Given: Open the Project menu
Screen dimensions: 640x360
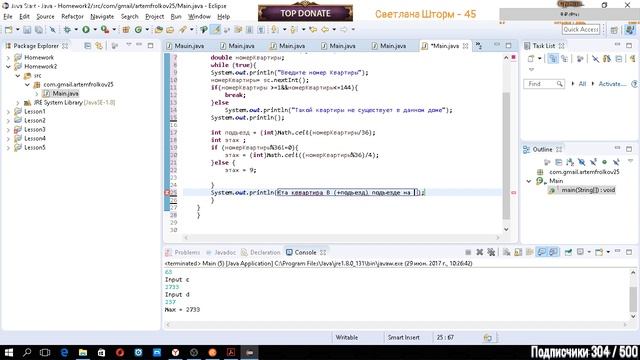Looking at the screenshot, I should point(154,17).
